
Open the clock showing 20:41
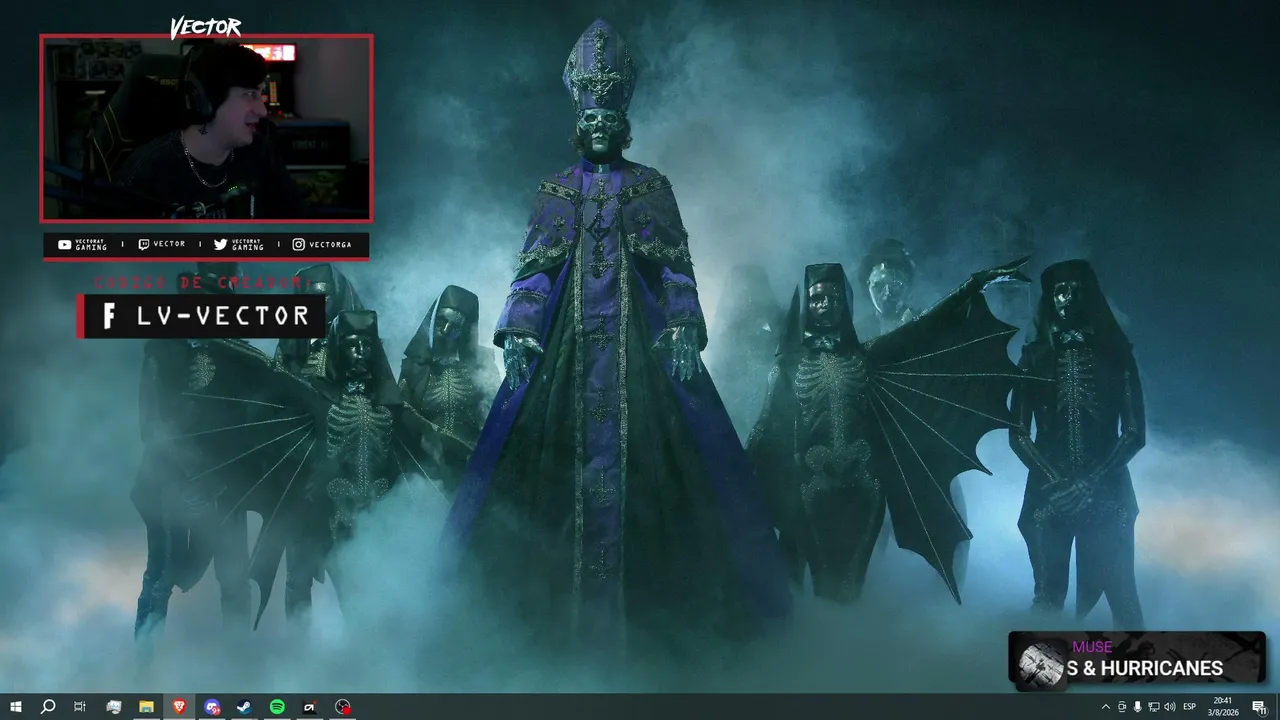tap(1223, 707)
